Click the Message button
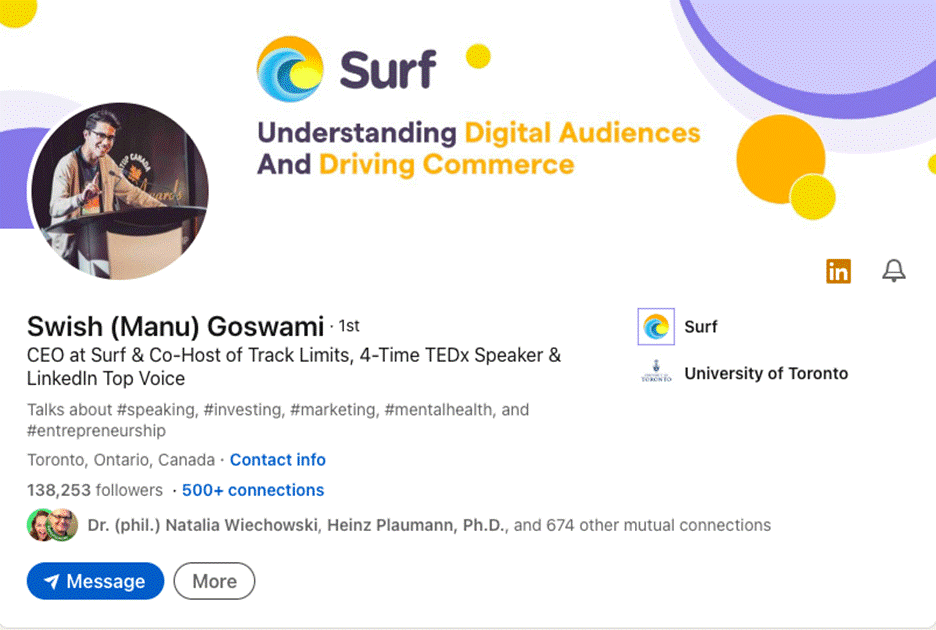 click(x=96, y=581)
